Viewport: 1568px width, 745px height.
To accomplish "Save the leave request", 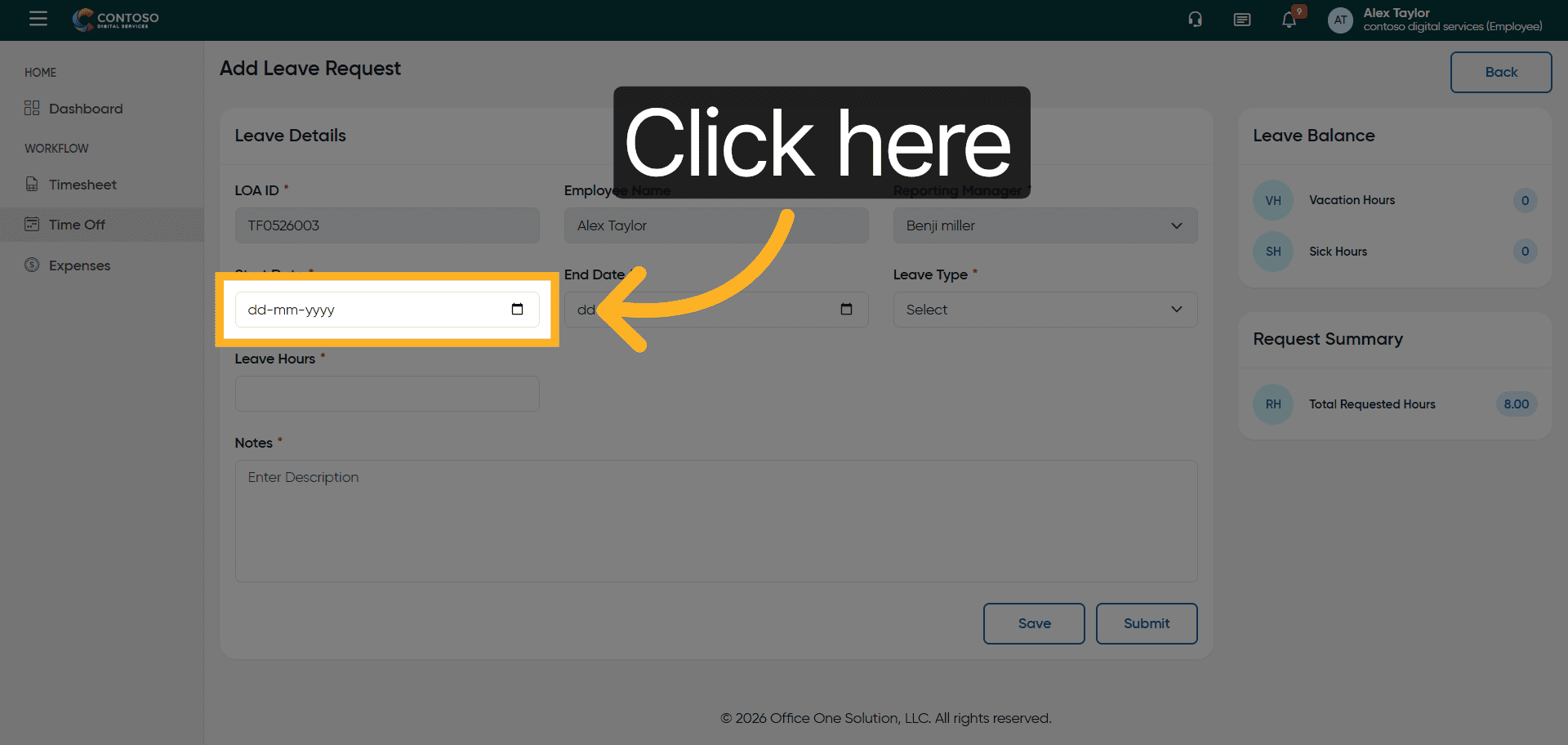I will point(1034,623).
